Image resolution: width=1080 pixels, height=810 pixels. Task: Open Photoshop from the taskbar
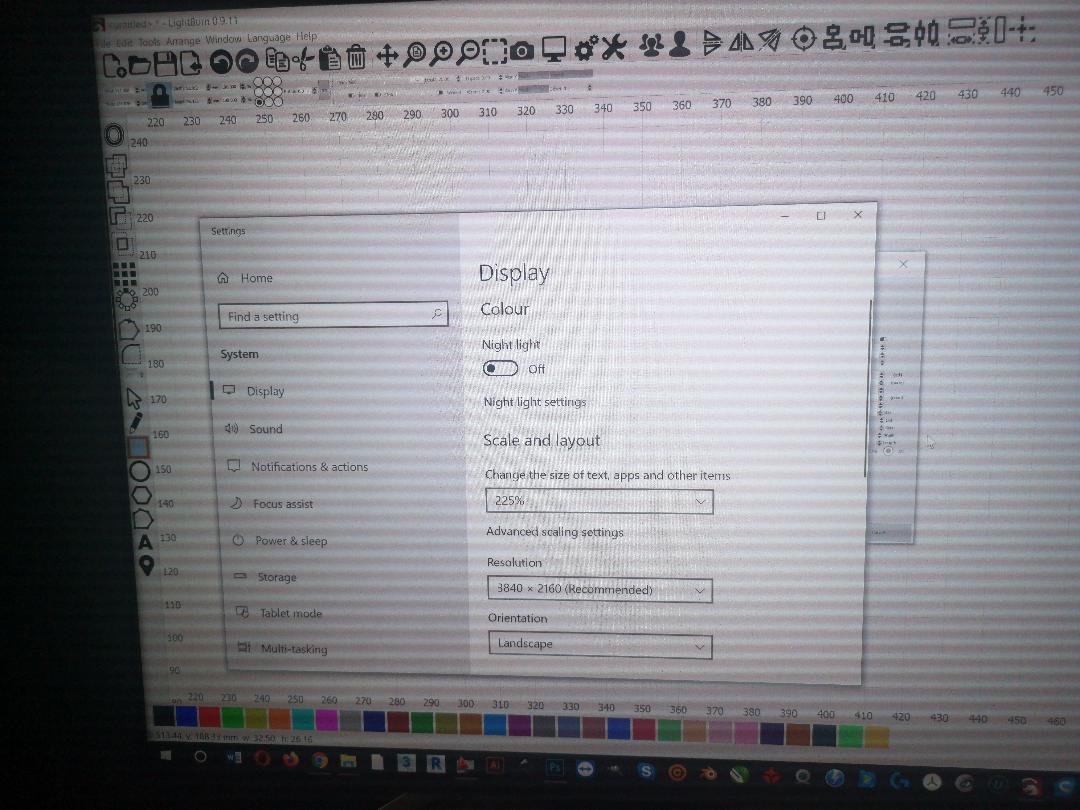(x=554, y=767)
